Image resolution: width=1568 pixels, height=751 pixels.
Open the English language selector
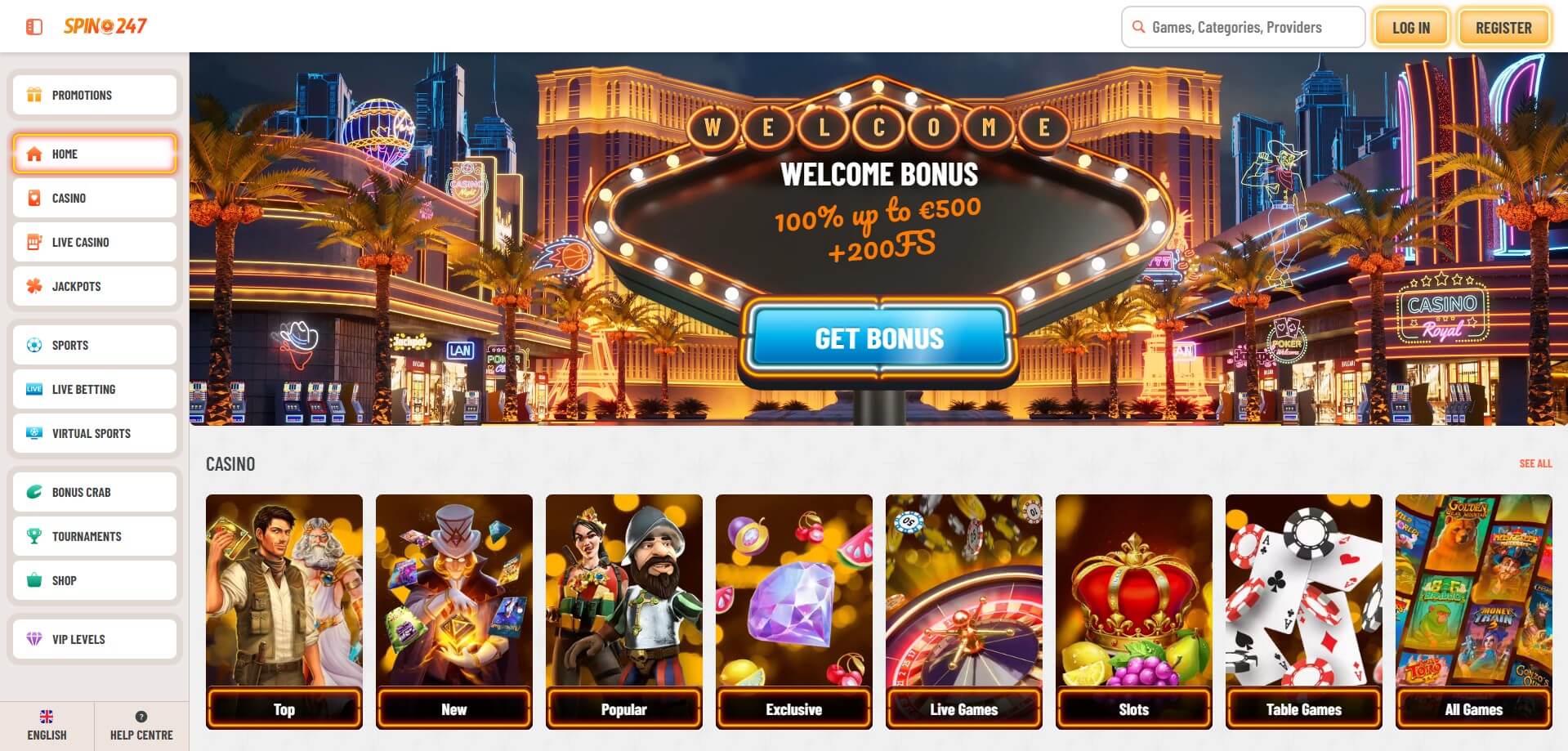tap(47, 726)
